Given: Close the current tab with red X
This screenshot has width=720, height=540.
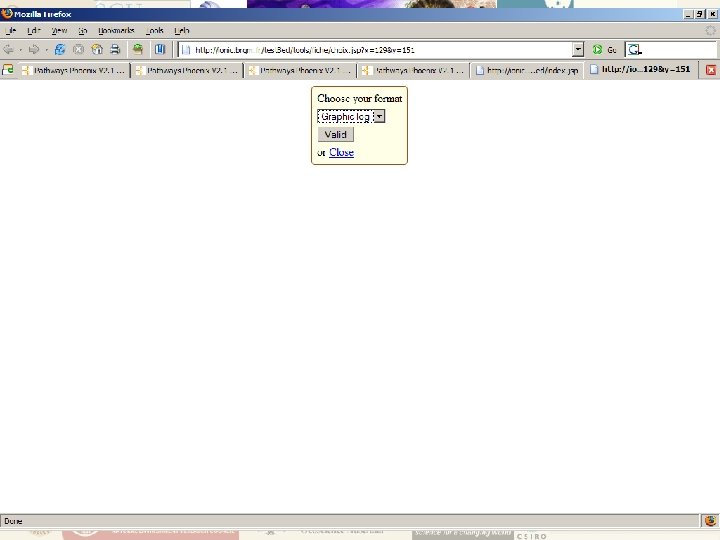Looking at the screenshot, I should (711, 70).
